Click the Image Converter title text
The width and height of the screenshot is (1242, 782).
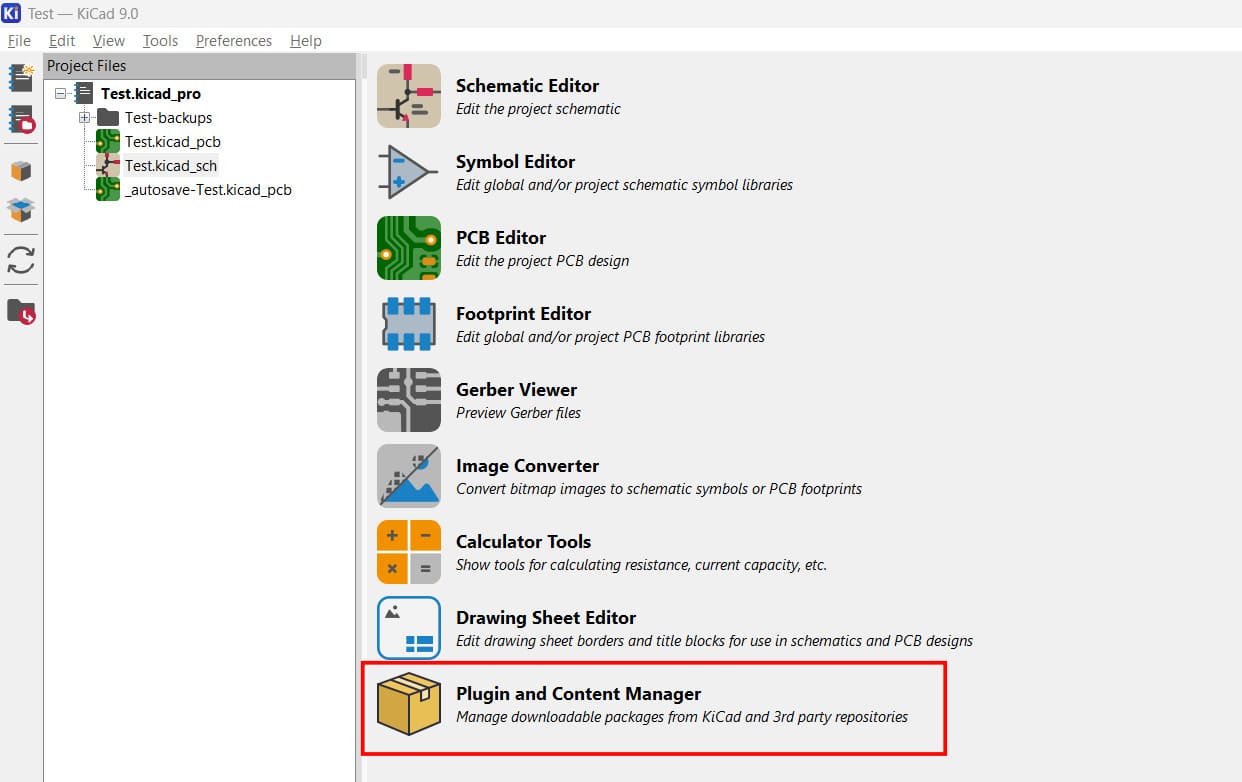(x=527, y=466)
